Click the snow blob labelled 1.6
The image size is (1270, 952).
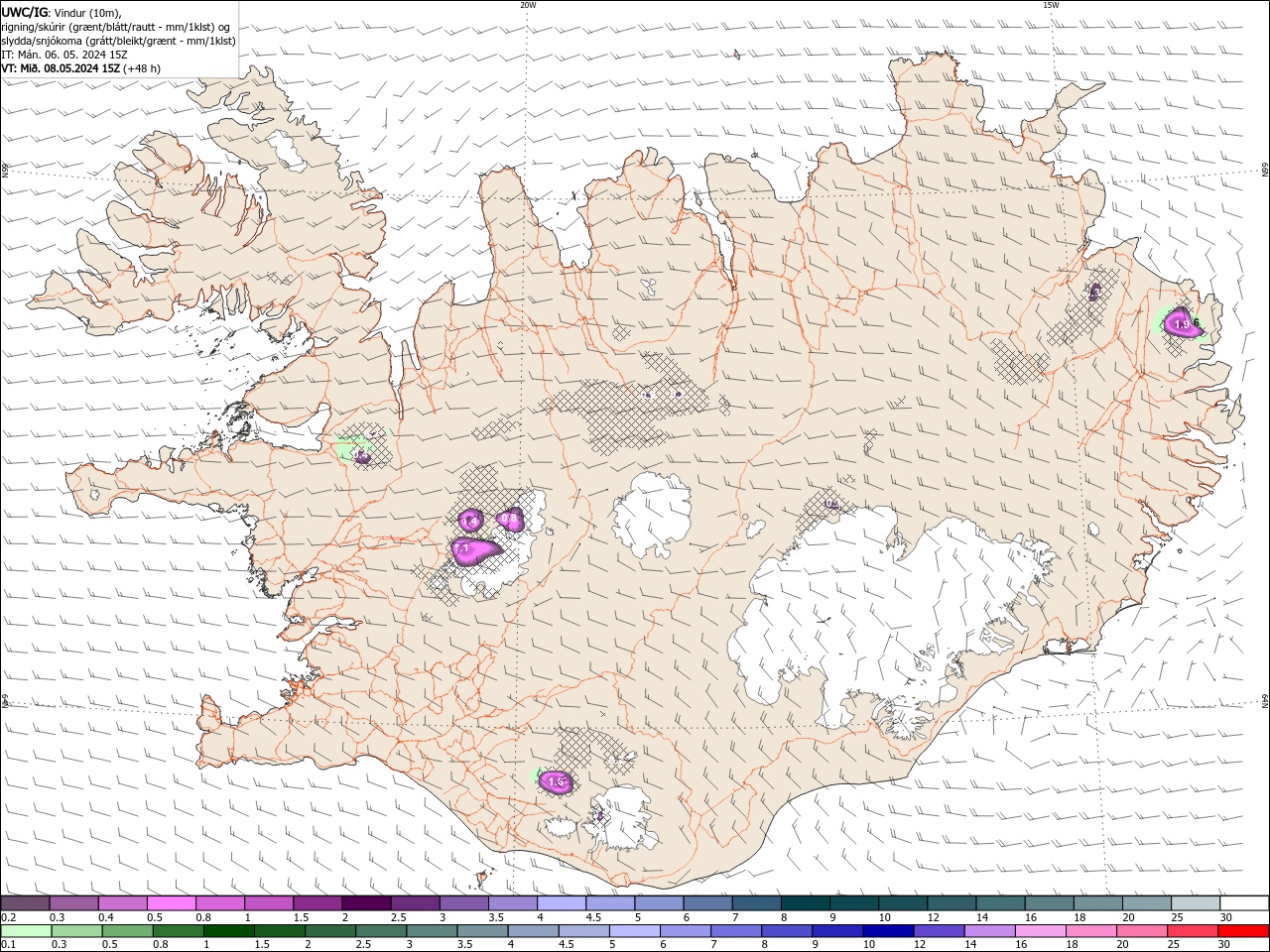tap(556, 782)
